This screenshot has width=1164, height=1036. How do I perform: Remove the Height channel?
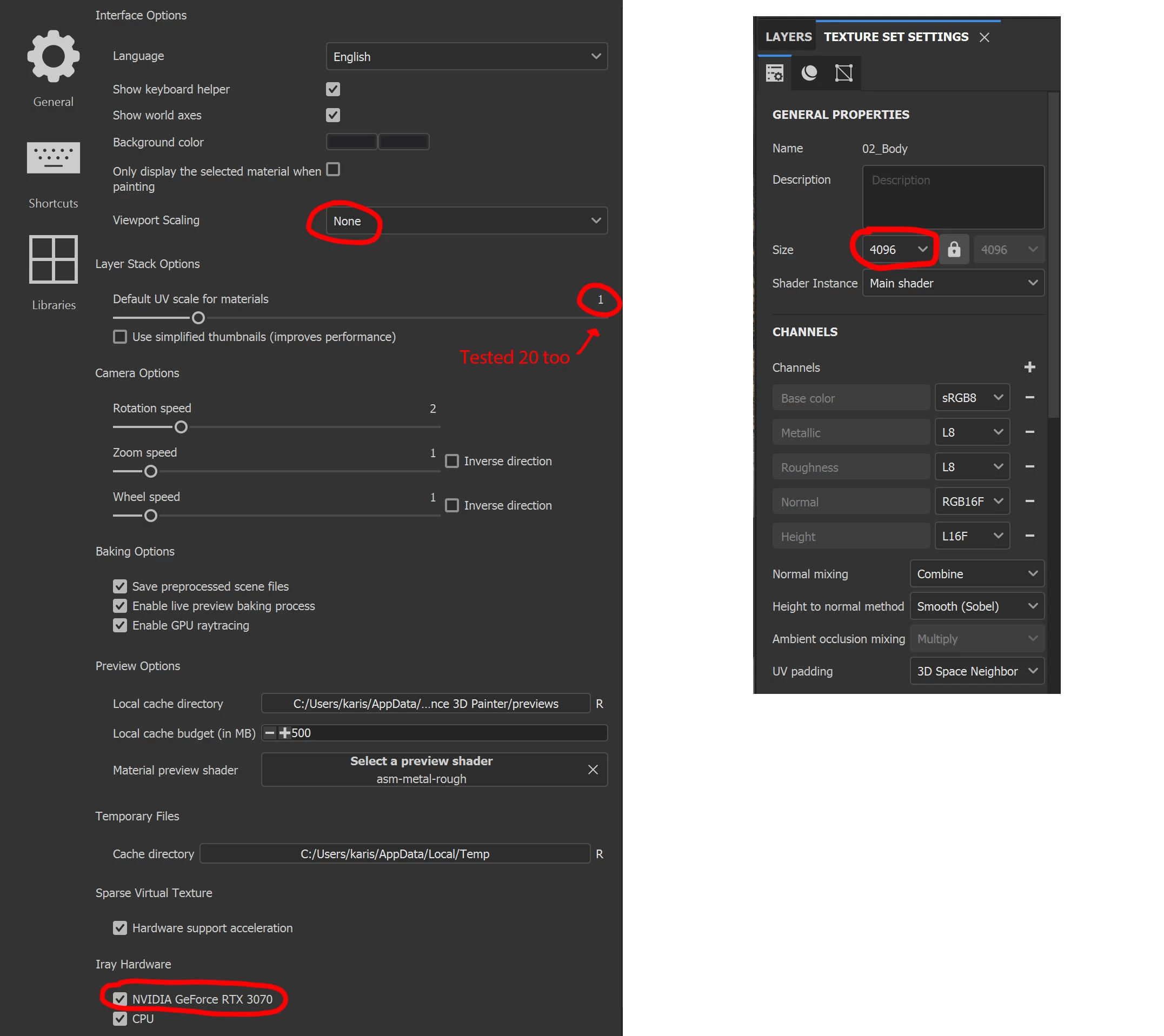click(x=1029, y=536)
